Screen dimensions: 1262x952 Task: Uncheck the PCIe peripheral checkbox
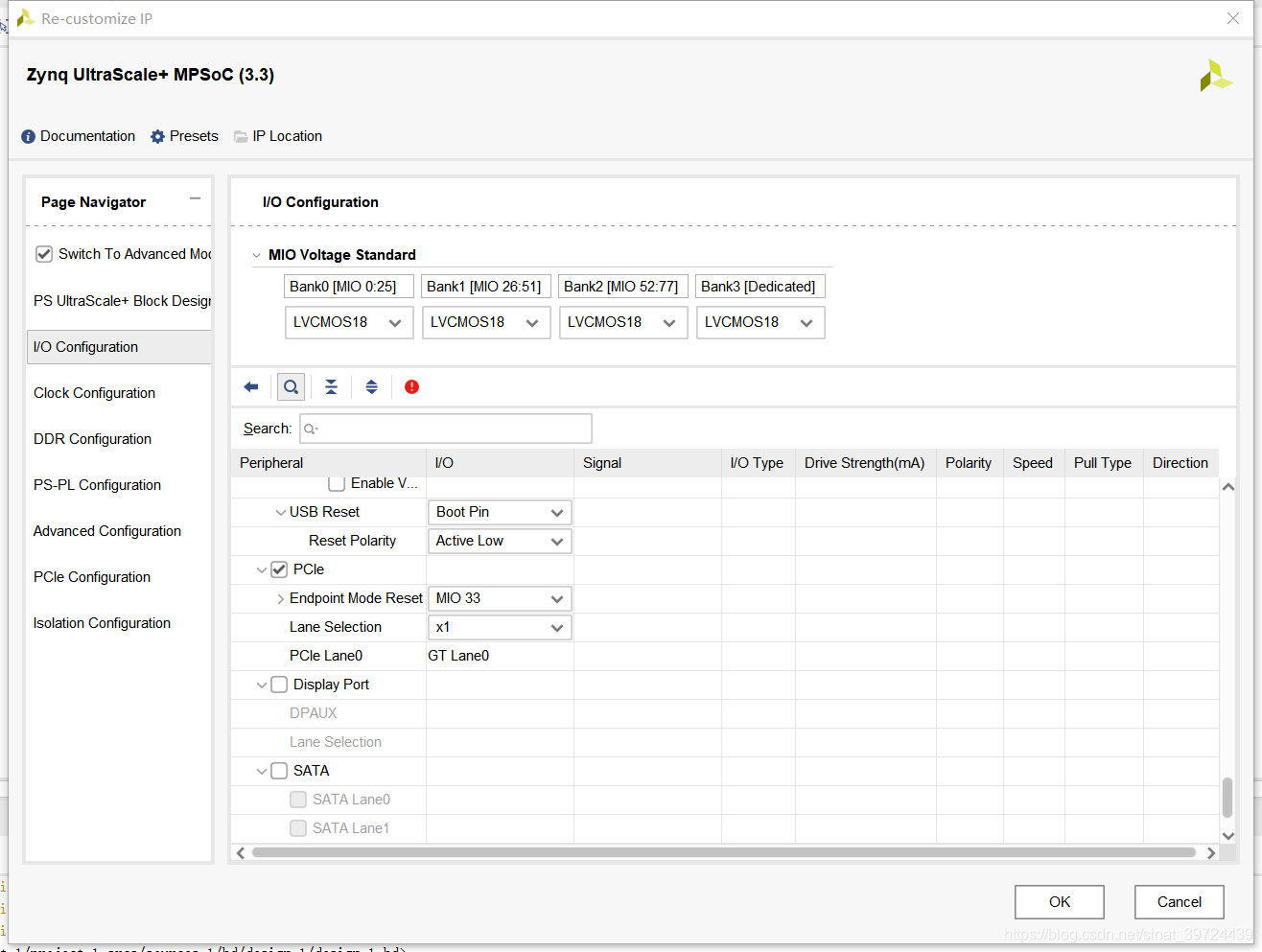coord(279,569)
